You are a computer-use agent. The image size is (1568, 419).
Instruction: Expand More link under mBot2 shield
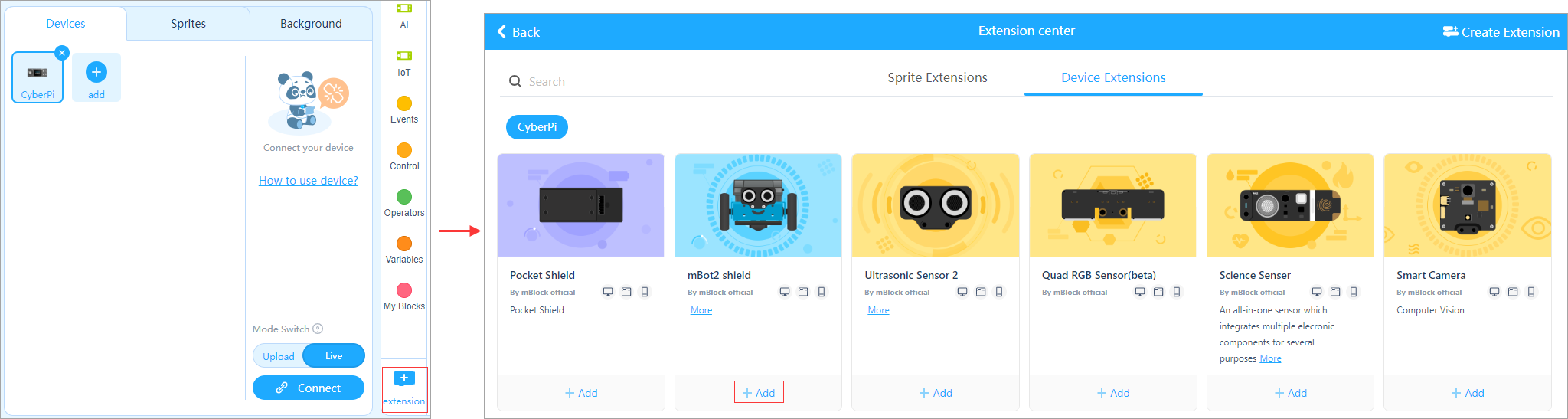[701, 310]
